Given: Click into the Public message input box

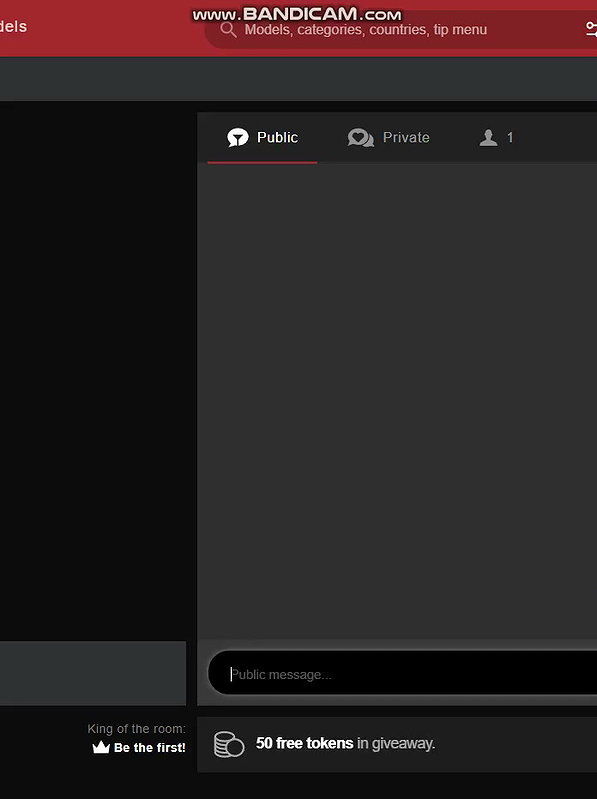Looking at the screenshot, I should (x=402, y=673).
